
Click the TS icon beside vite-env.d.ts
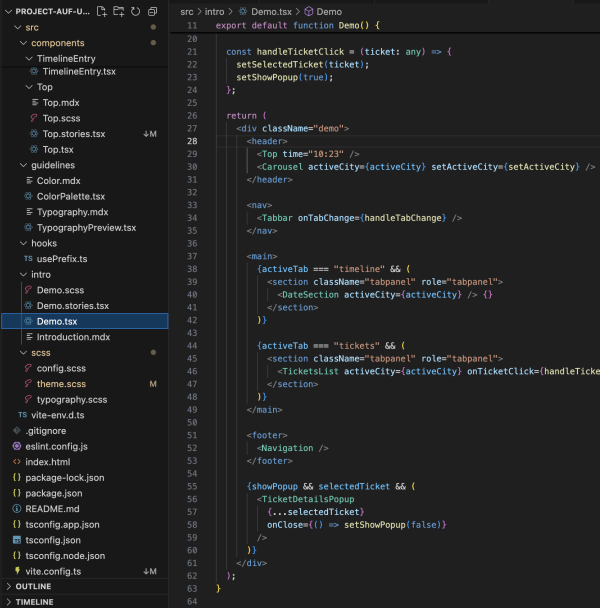point(22,415)
